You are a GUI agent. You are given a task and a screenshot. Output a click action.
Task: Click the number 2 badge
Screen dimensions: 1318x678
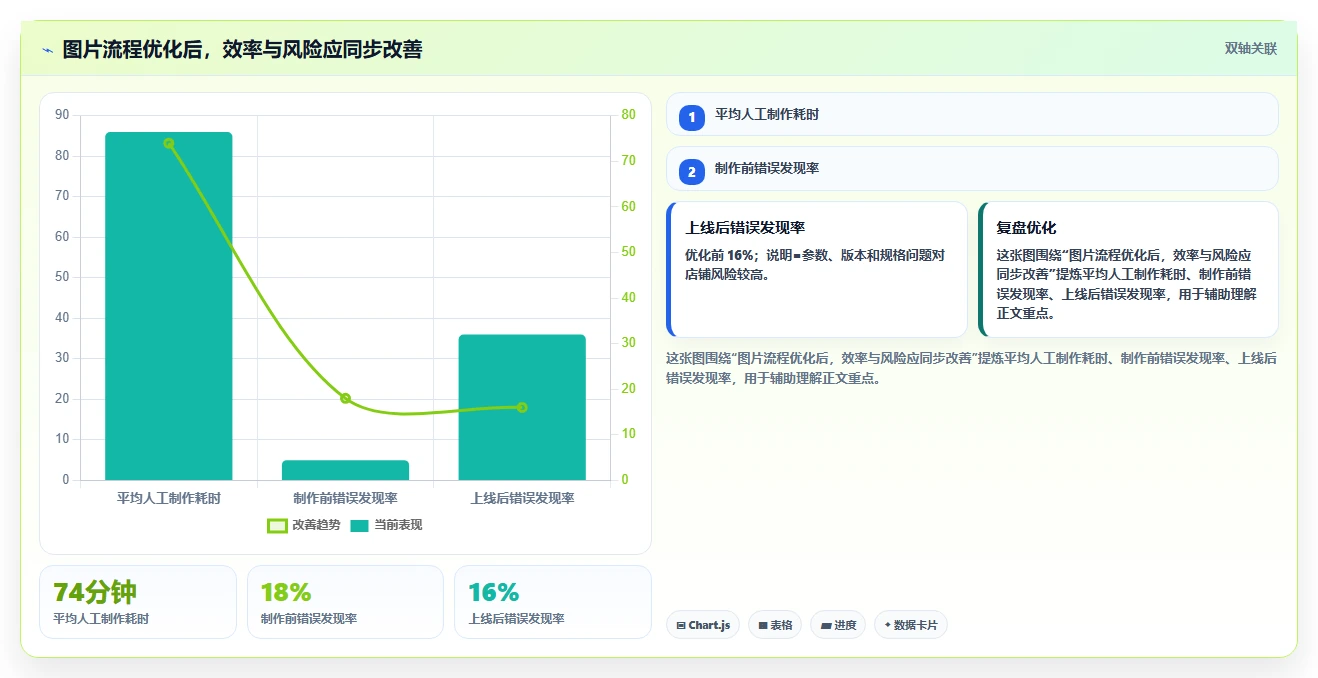pyautogui.click(x=691, y=172)
